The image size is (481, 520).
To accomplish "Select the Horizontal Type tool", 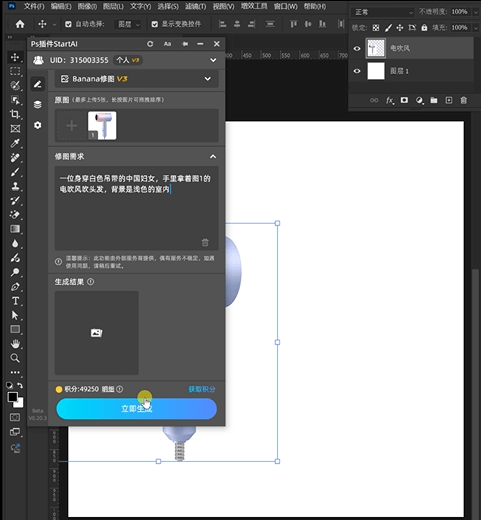I will click(15, 301).
